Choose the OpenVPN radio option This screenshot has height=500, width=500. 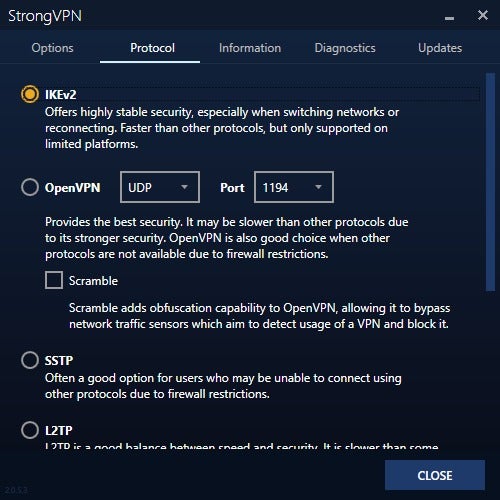pos(30,187)
